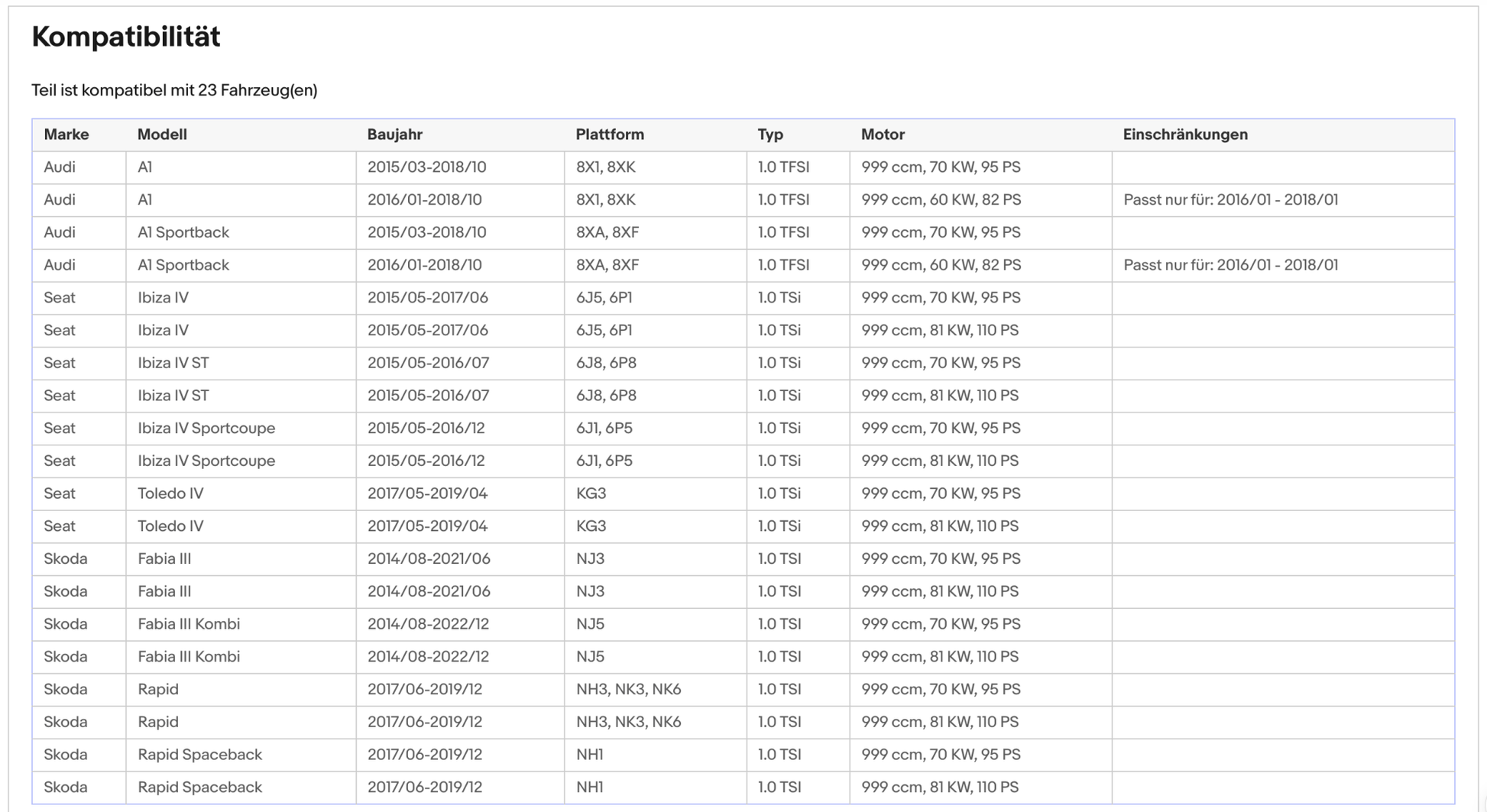Click "1.0 TFSI" in the first Audi A1 row
This screenshot has height=812, width=1487.
783,167
